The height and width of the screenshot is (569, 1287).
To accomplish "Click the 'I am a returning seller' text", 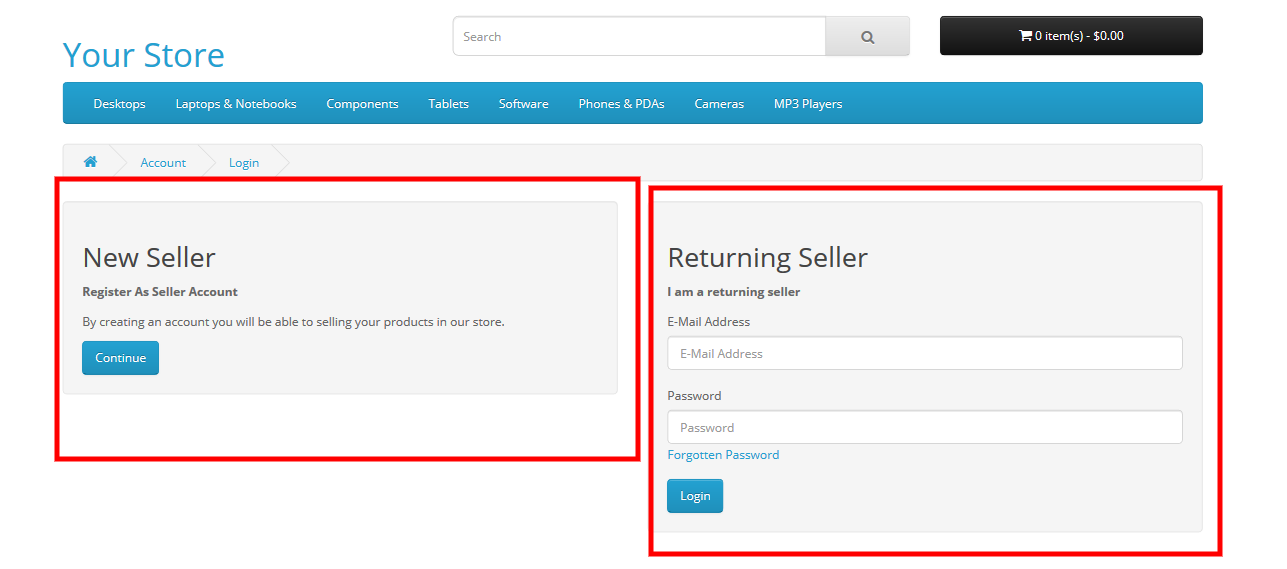I will (734, 292).
